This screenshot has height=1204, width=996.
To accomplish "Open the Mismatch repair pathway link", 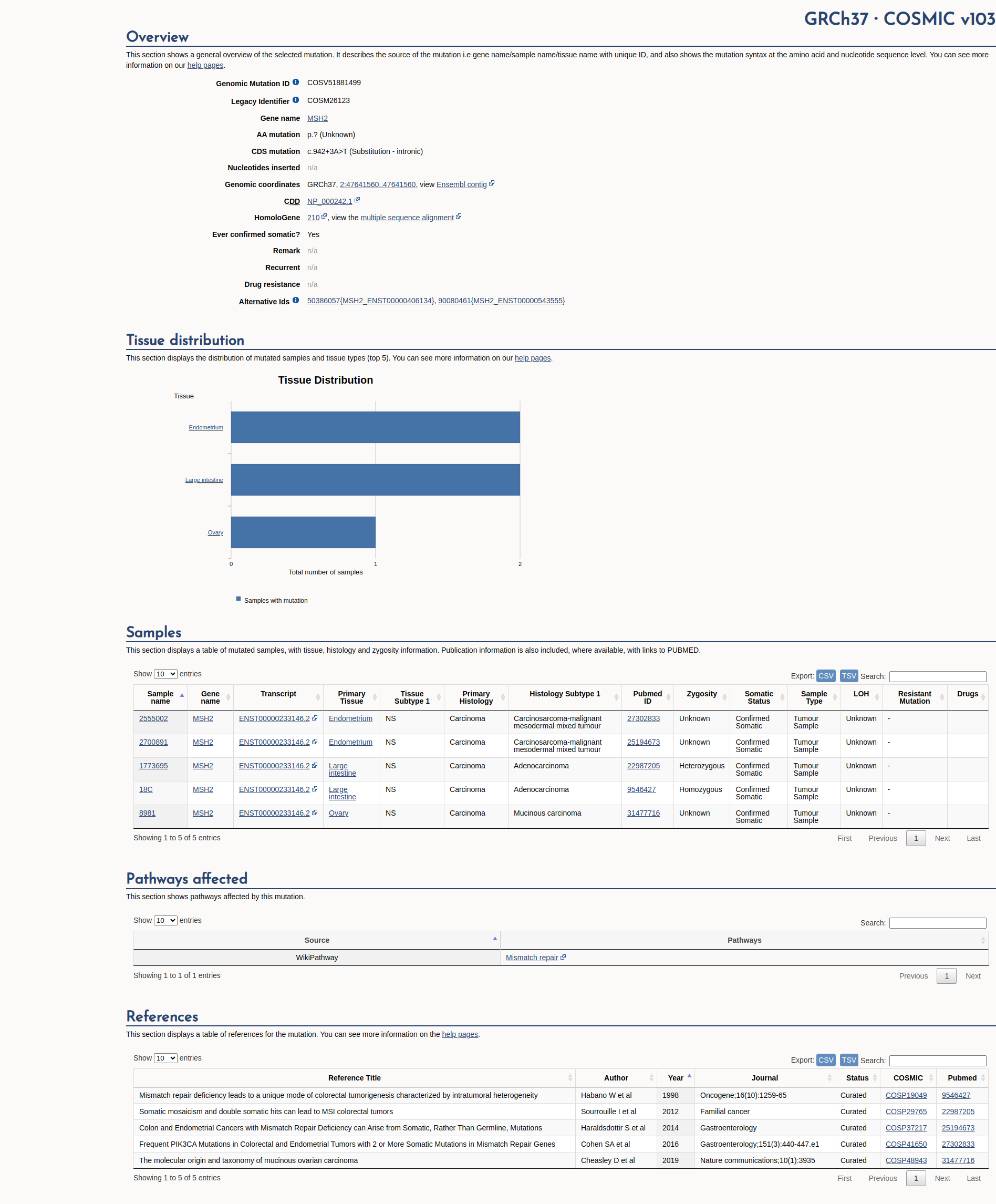I will (532, 958).
